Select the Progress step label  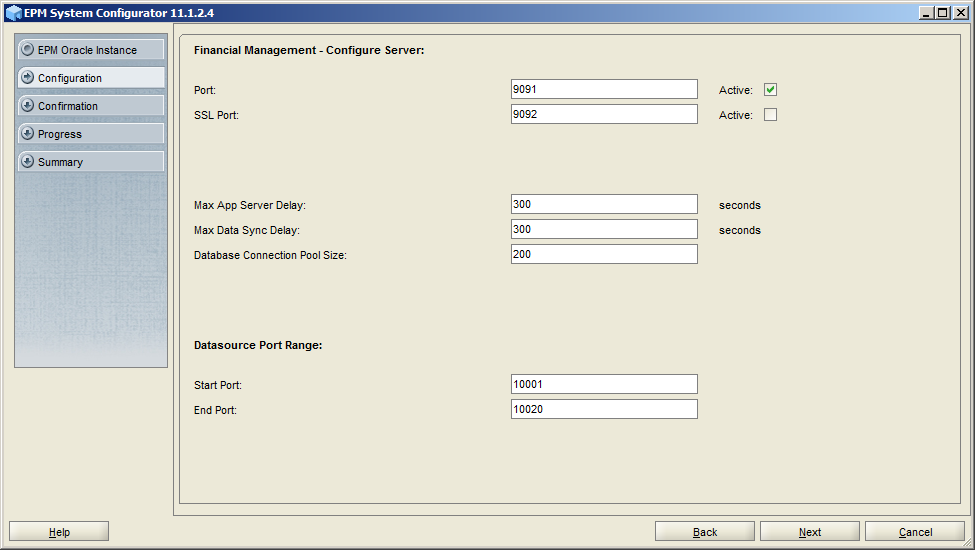tap(60, 134)
